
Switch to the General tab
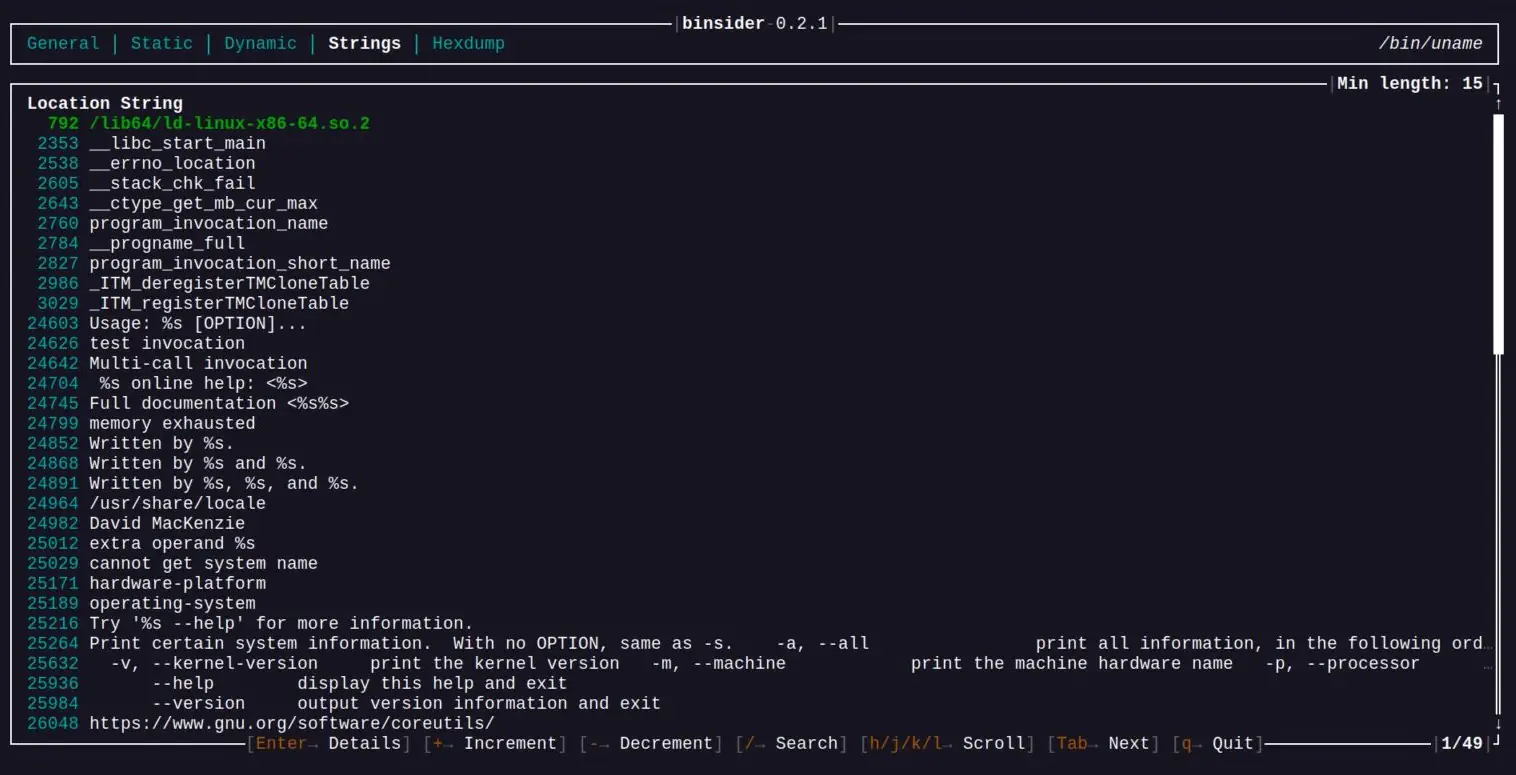click(x=63, y=44)
